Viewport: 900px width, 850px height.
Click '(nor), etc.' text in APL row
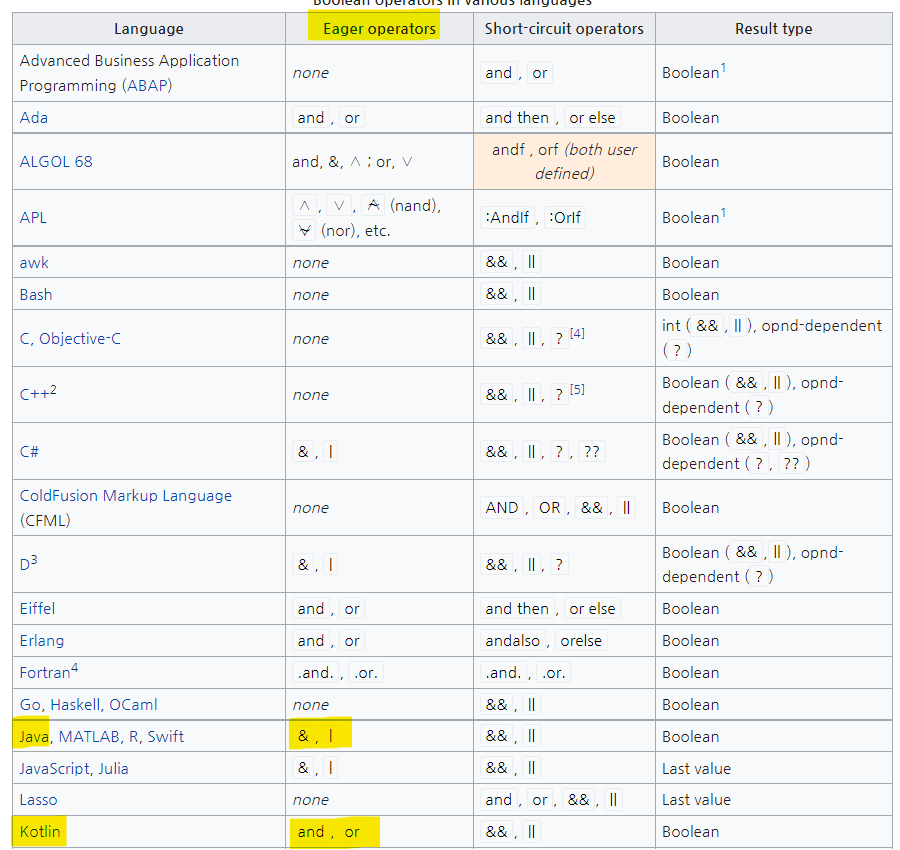point(355,231)
